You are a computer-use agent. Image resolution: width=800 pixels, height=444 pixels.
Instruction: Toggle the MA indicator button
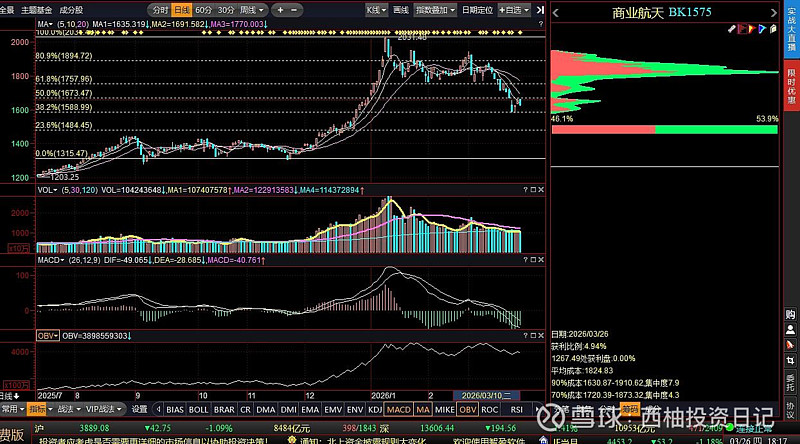pos(423,409)
